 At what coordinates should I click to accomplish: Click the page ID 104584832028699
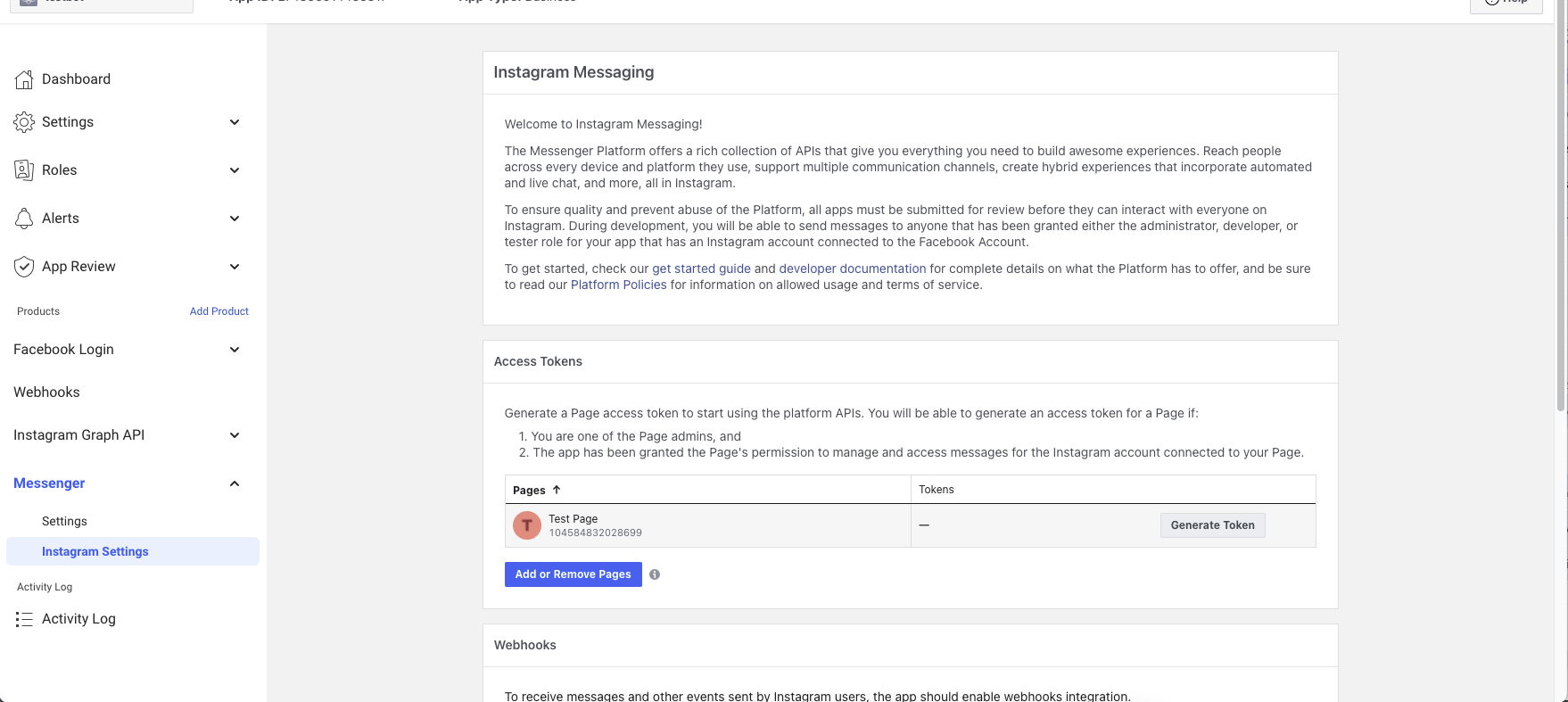click(595, 533)
